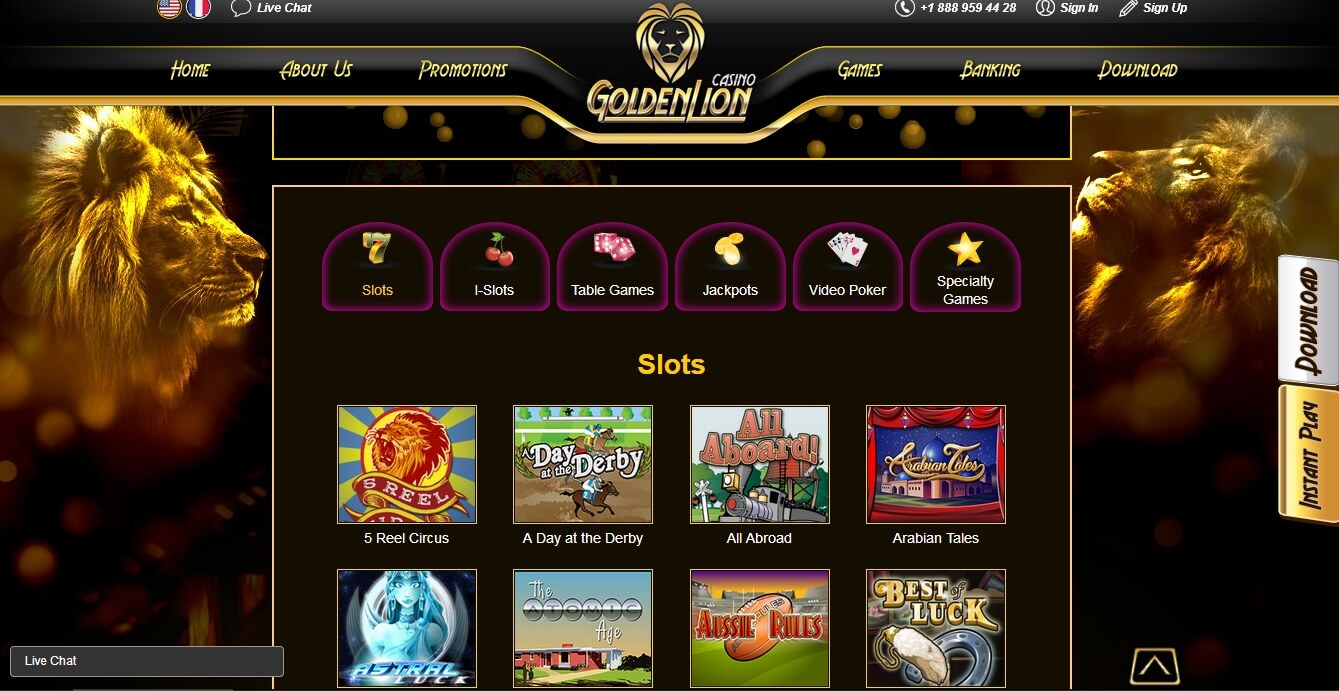Select the Video Poker cards category
Image resolution: width=1339 pixels, height=691 pixels.
pyautogui.click(x=847, y=266)
